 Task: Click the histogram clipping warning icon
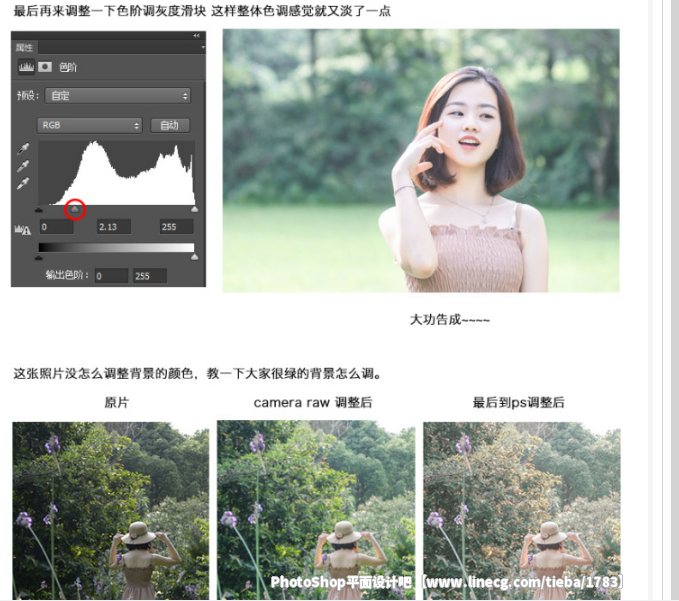(23, 229)
